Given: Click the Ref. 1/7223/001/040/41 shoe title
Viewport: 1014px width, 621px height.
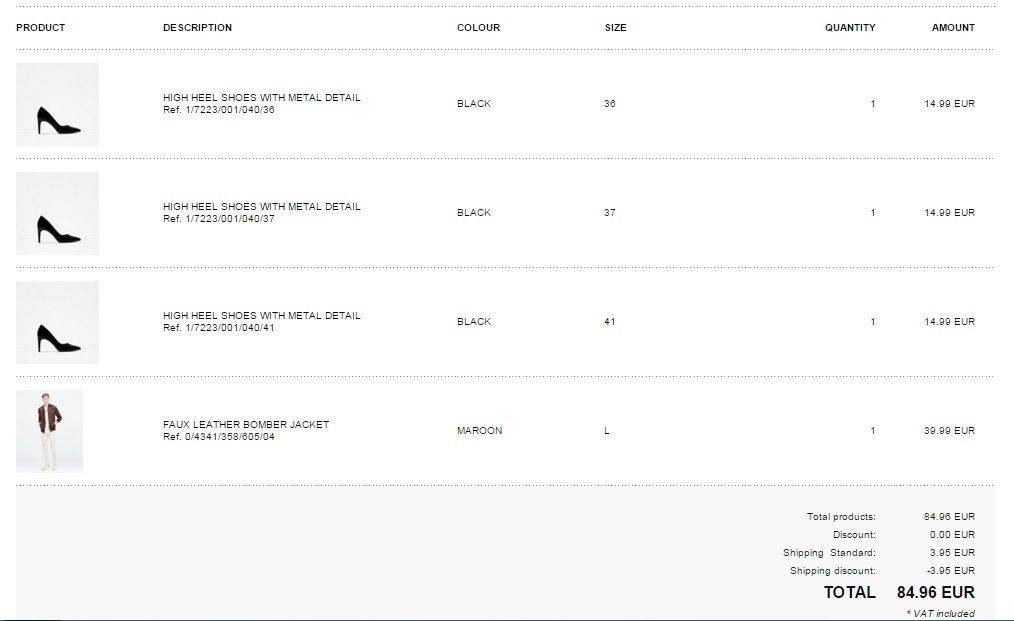Looking at the screenshot, I should click(262, 316).
